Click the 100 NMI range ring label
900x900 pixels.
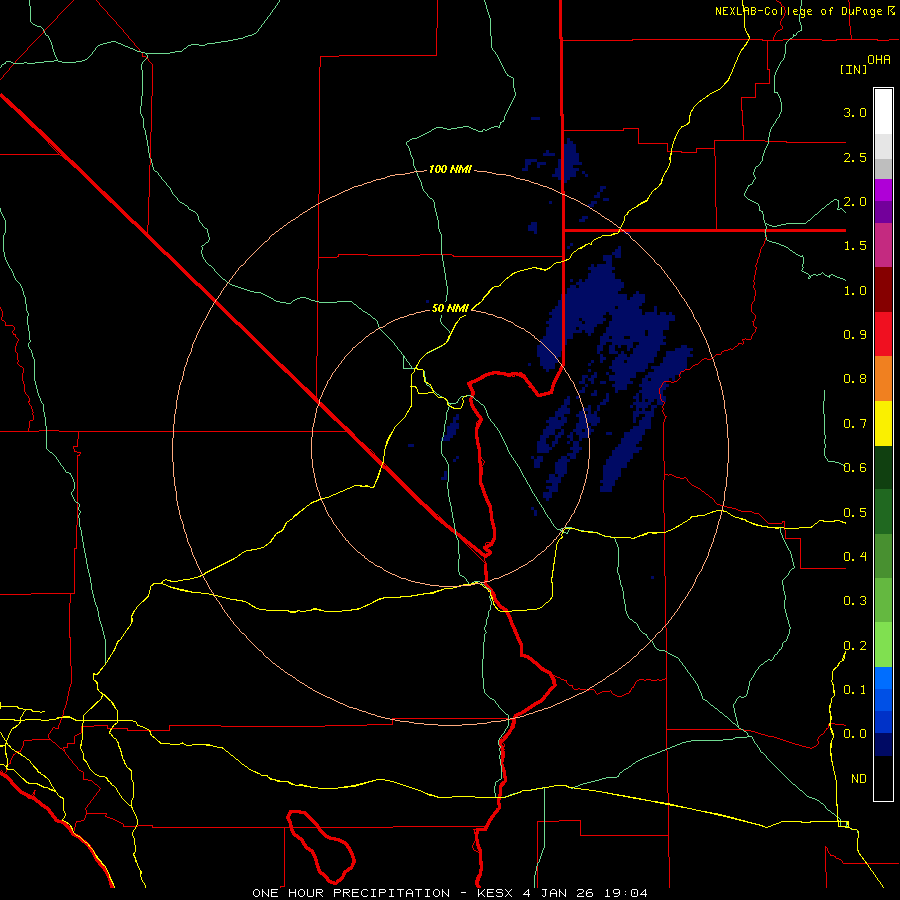[450, 169]
